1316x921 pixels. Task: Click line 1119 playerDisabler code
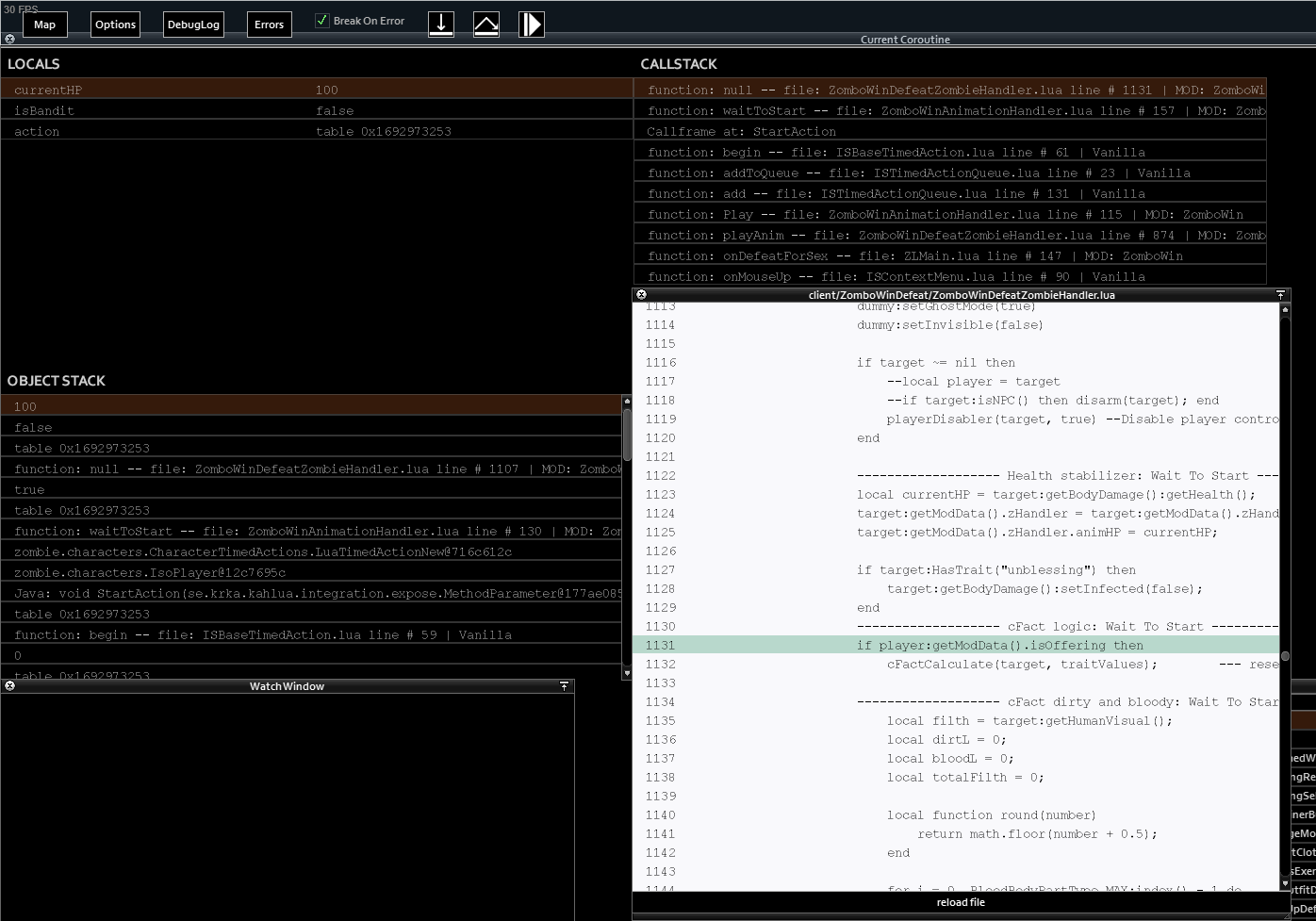[x=1082, y=419]
